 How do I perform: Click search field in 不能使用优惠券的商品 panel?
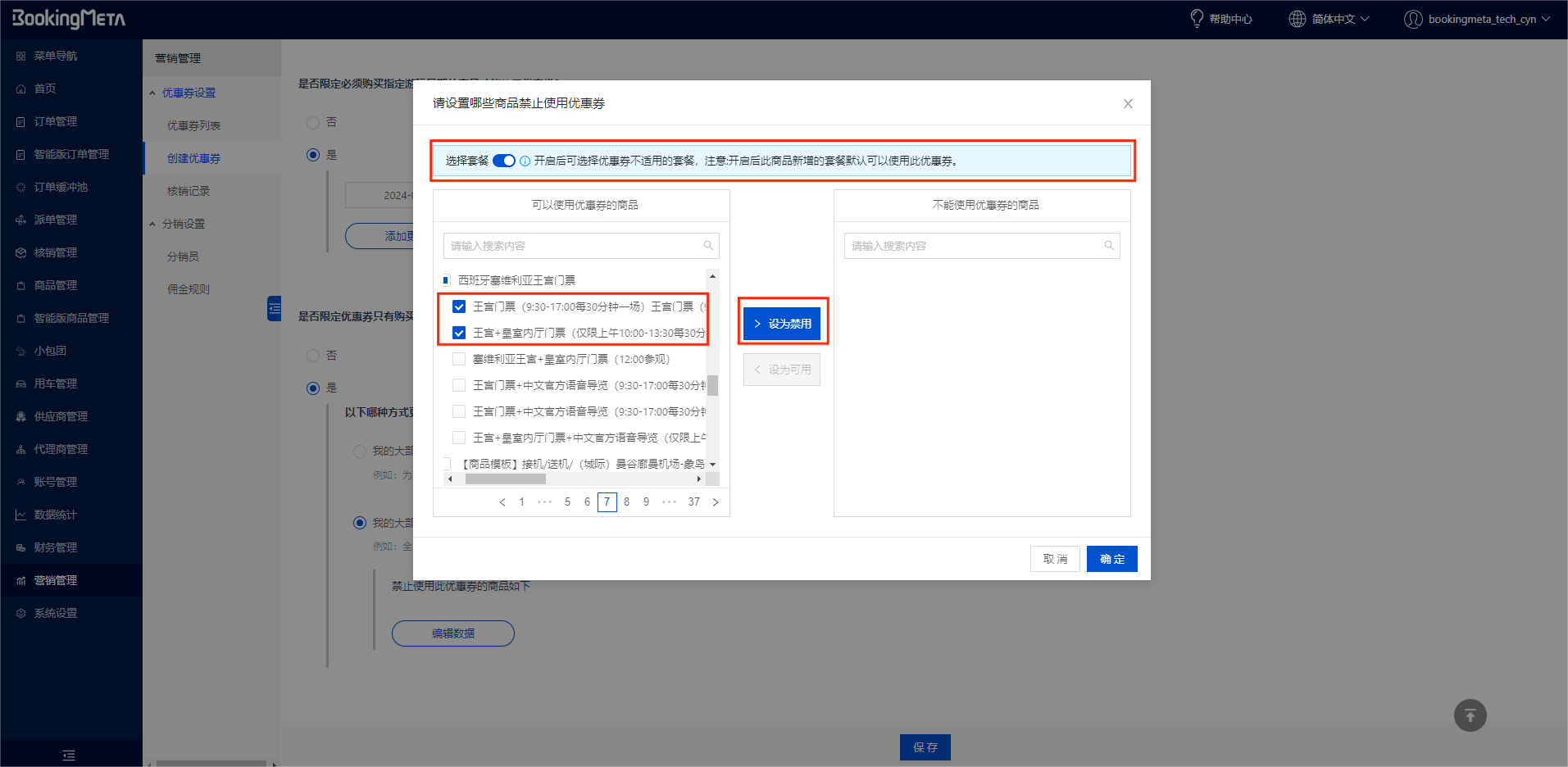point(975,246)
